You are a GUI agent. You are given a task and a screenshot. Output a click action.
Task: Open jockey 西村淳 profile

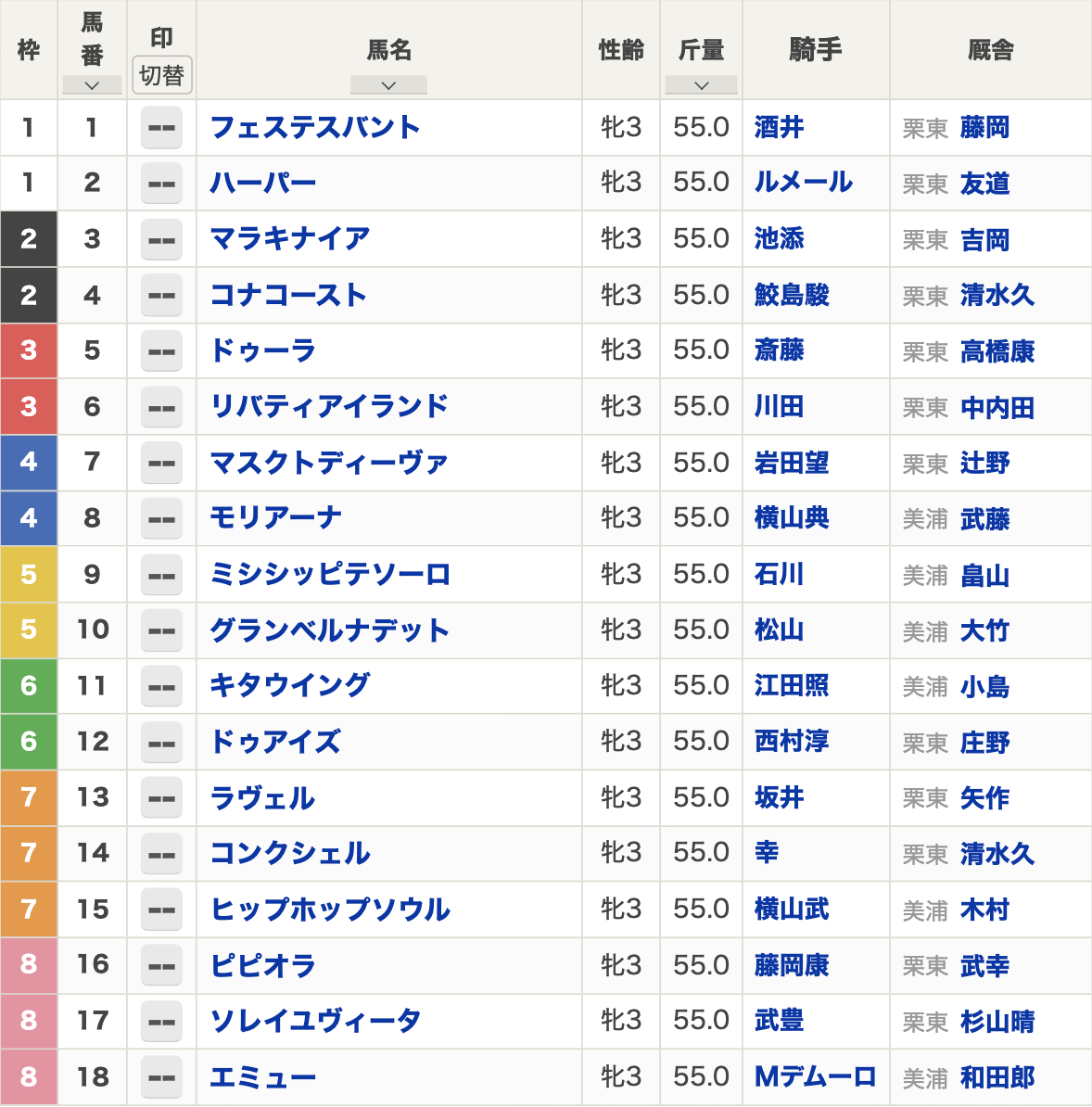792,742
